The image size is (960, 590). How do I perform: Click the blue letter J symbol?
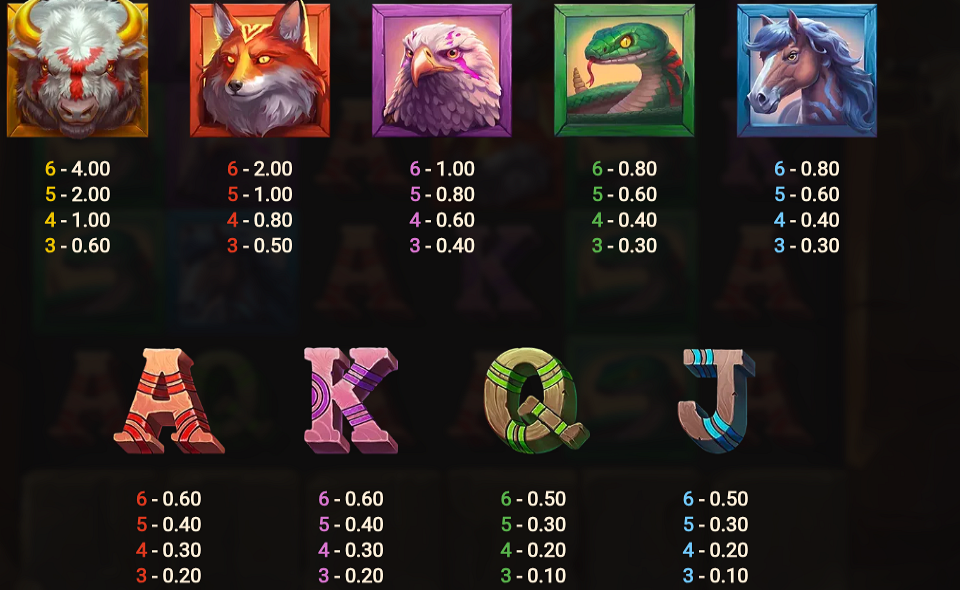(x=716, y=401)
